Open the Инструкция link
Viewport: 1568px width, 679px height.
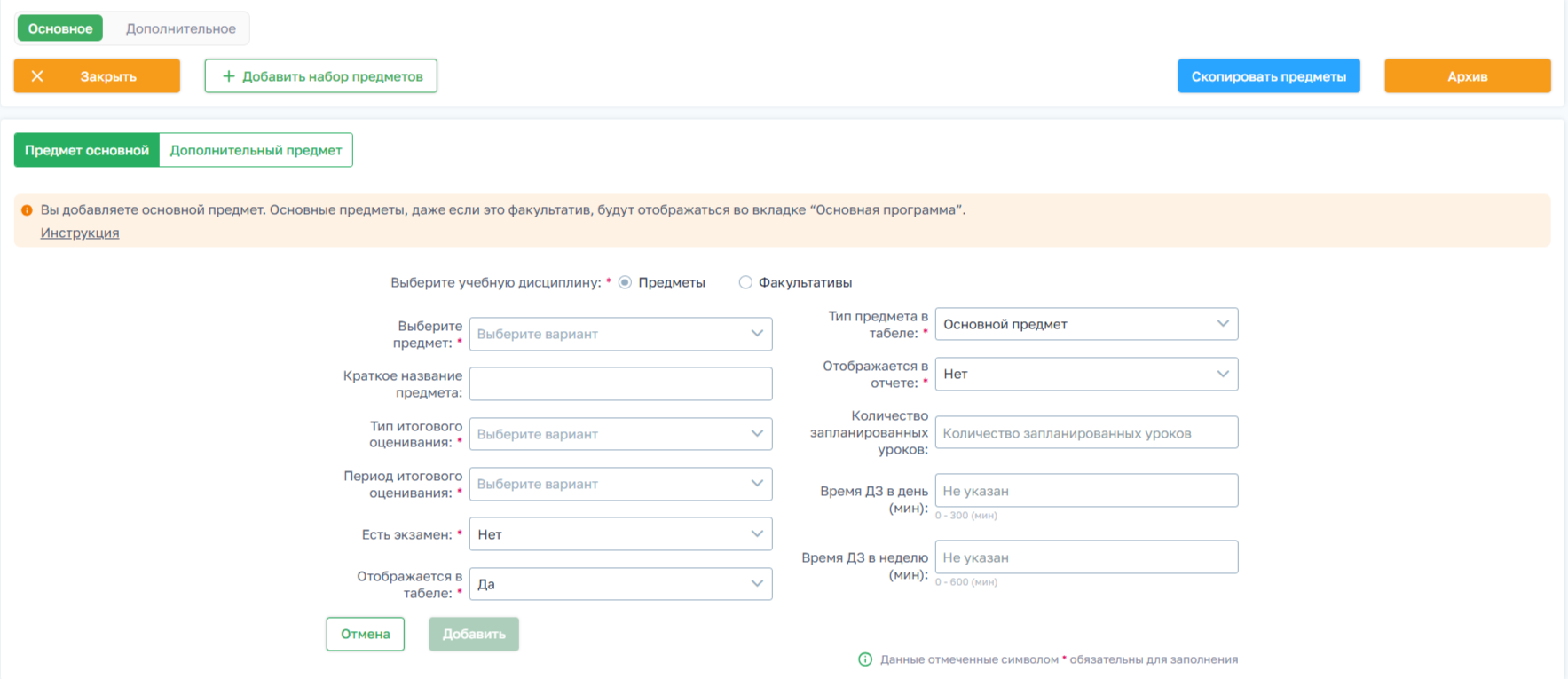[80, 233]
